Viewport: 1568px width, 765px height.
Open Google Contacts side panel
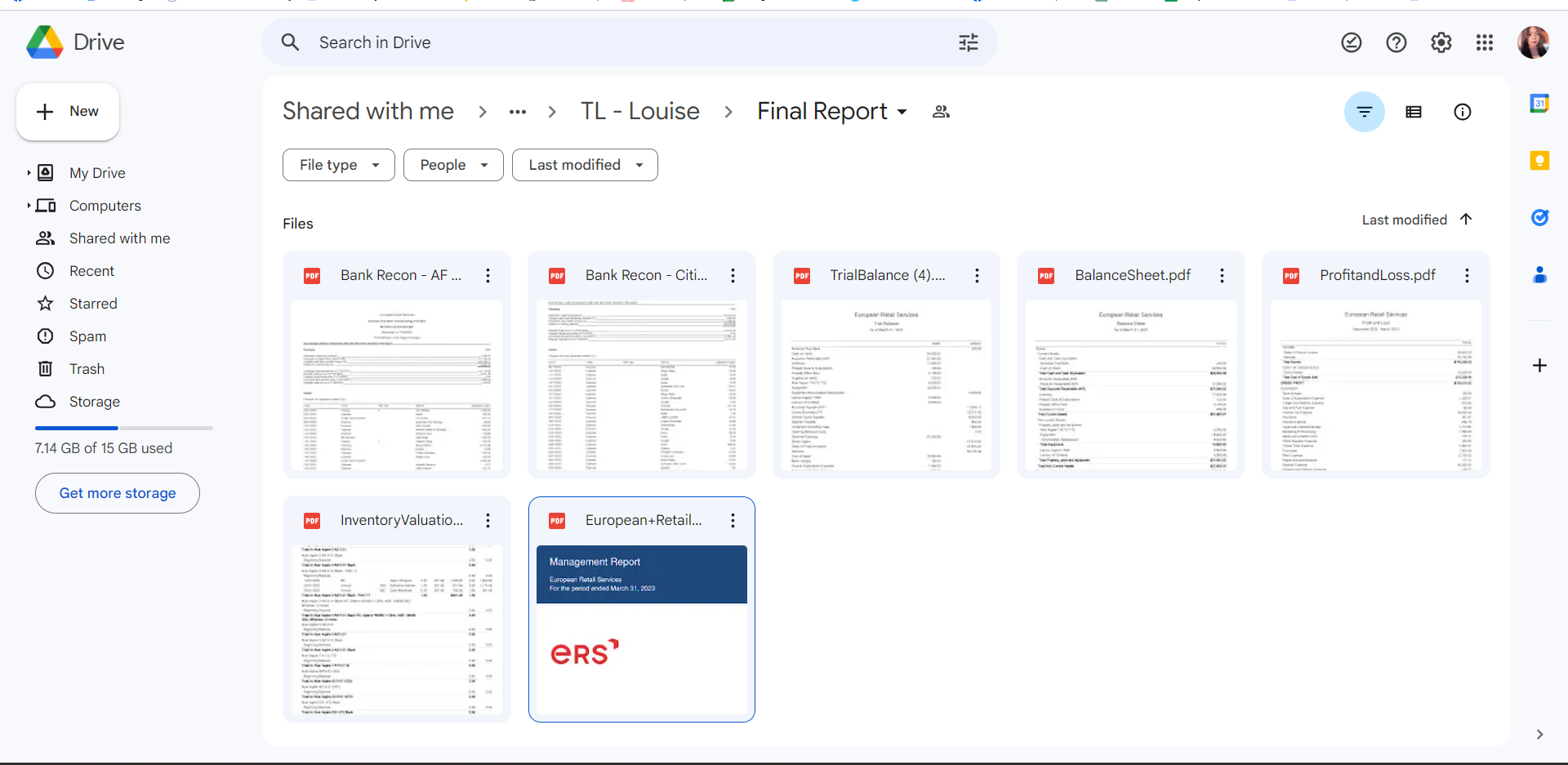pyautogui.click(x=1539, y=275)
